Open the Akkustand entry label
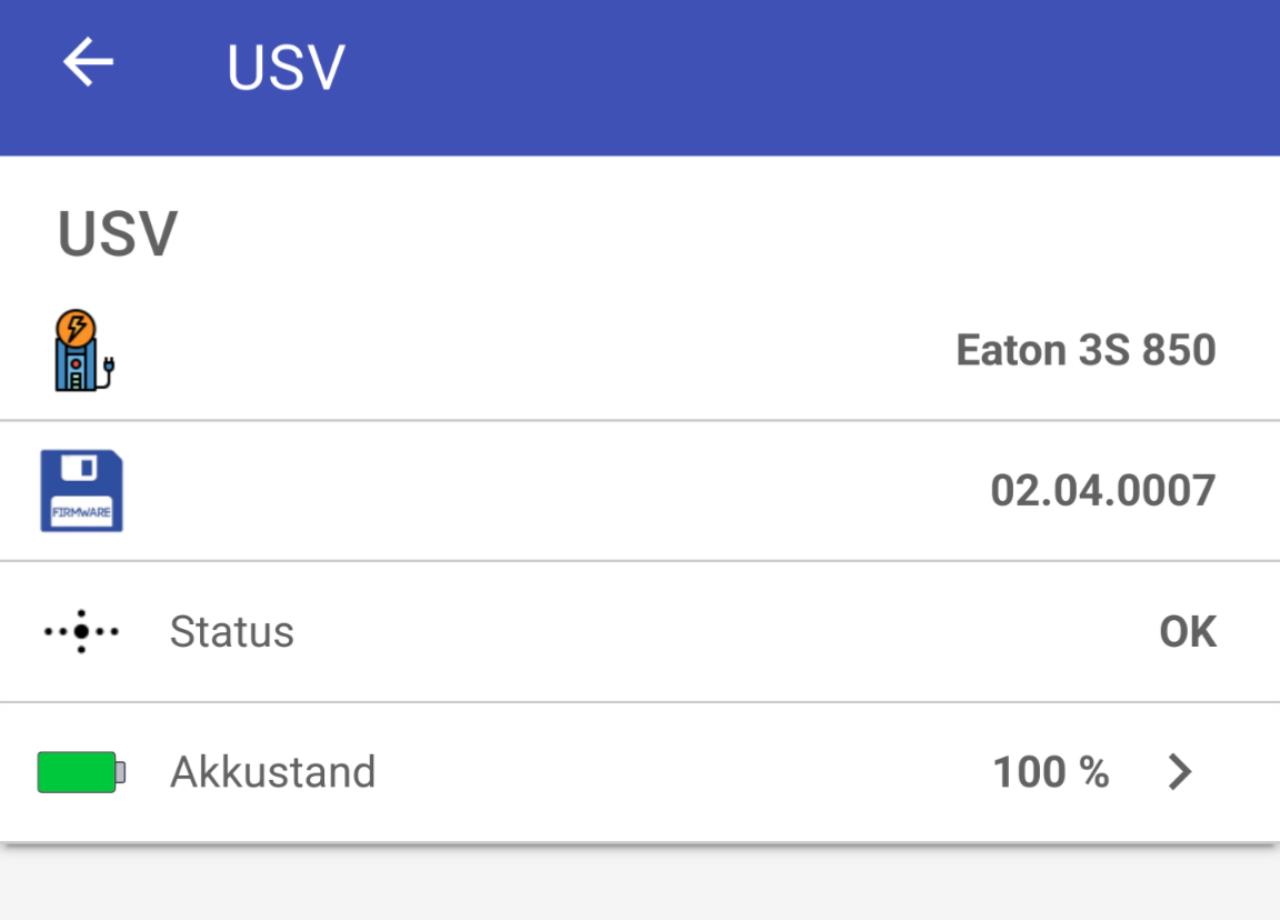The width and height of the screenshot is (1280, 920). [272, 772]
